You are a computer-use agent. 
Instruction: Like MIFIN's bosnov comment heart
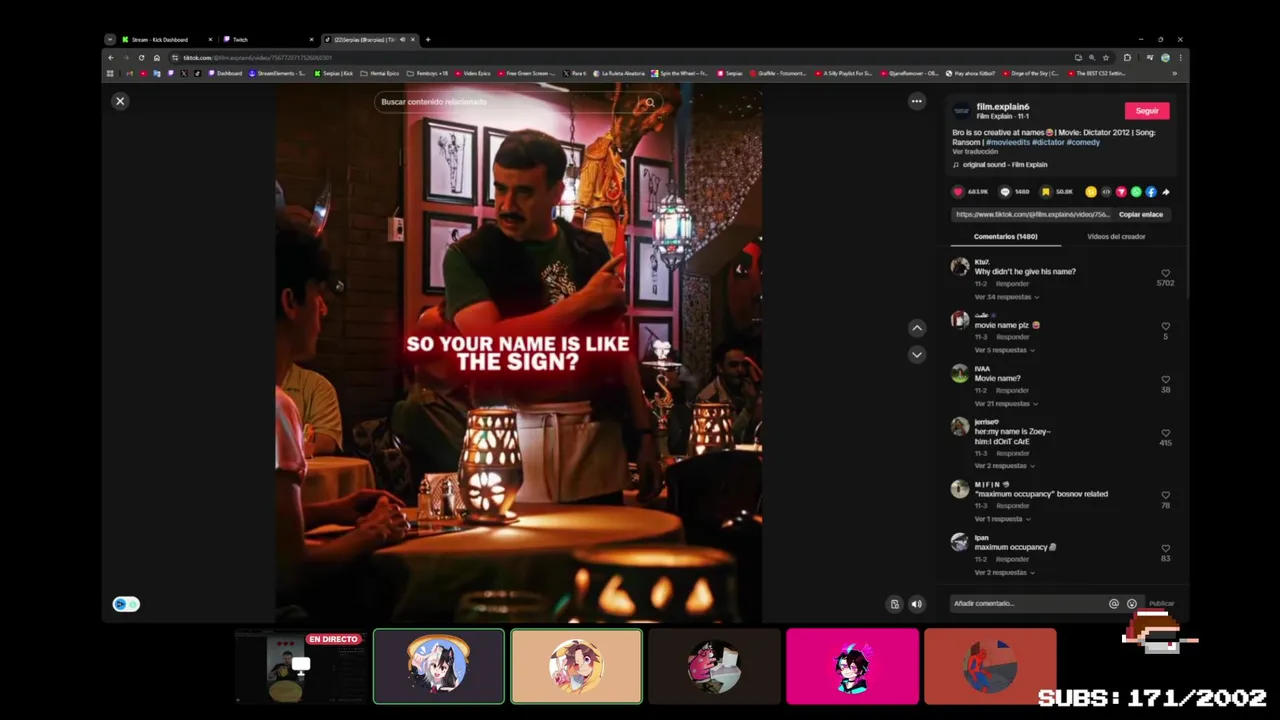pos(1165,495)
